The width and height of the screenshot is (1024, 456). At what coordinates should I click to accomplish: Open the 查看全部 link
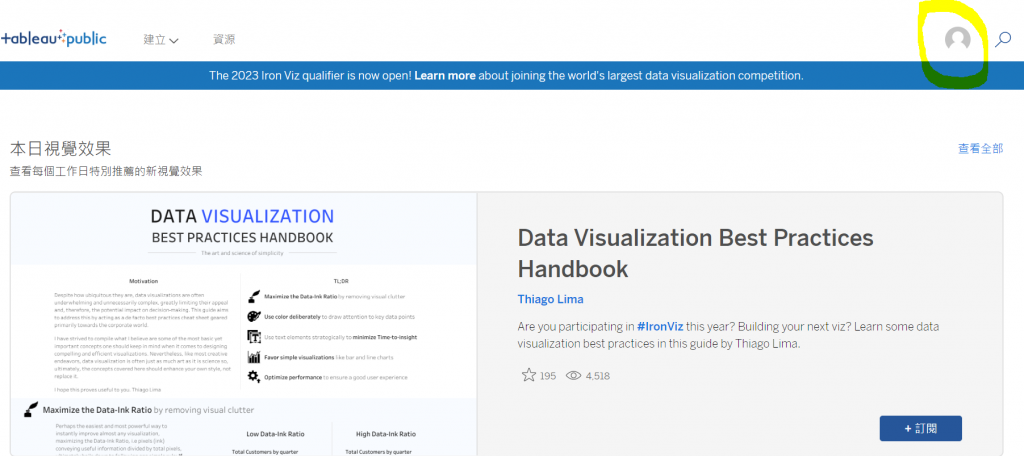[x=980, y=148]
